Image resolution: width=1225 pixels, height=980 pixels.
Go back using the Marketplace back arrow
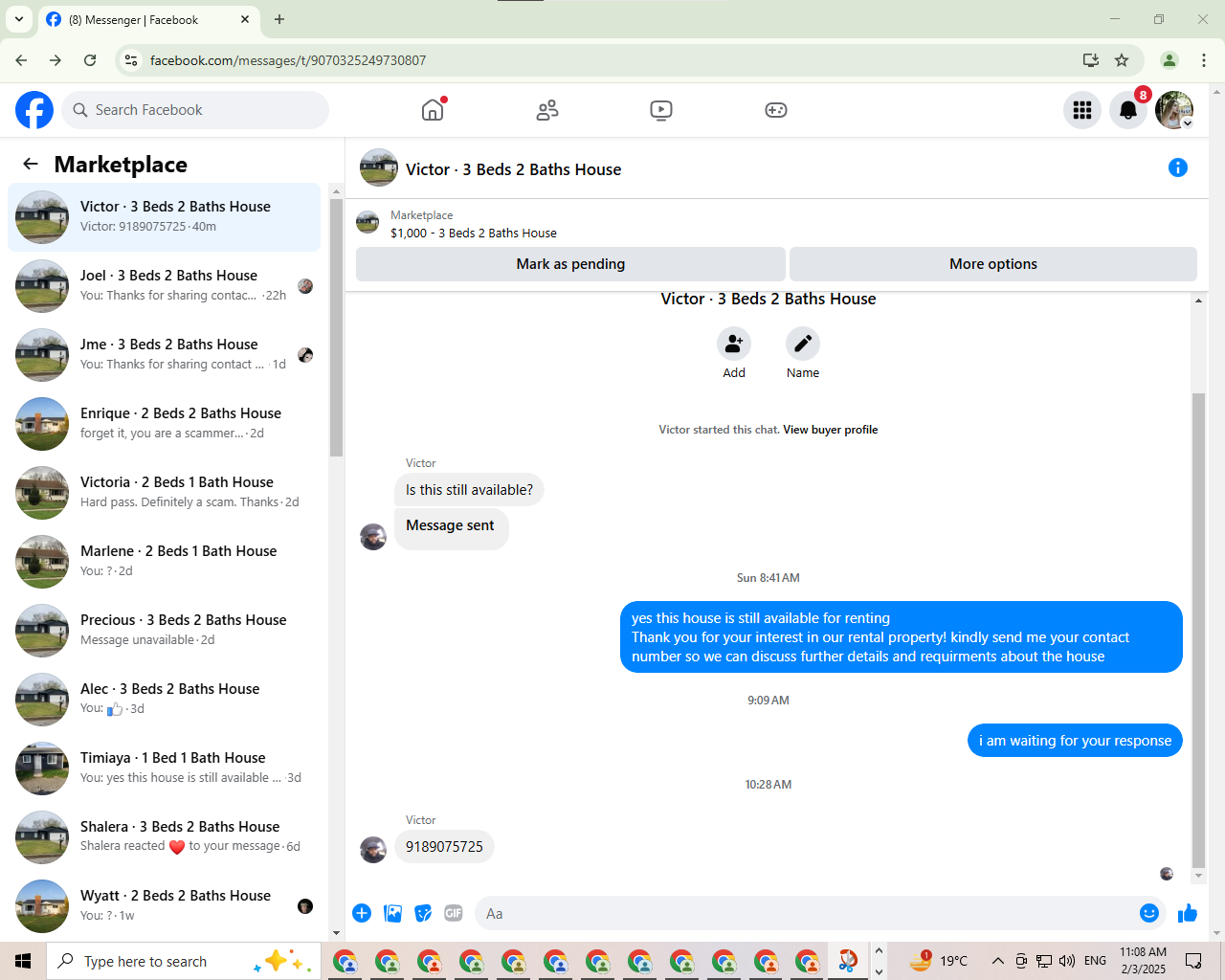pos(31,164)
